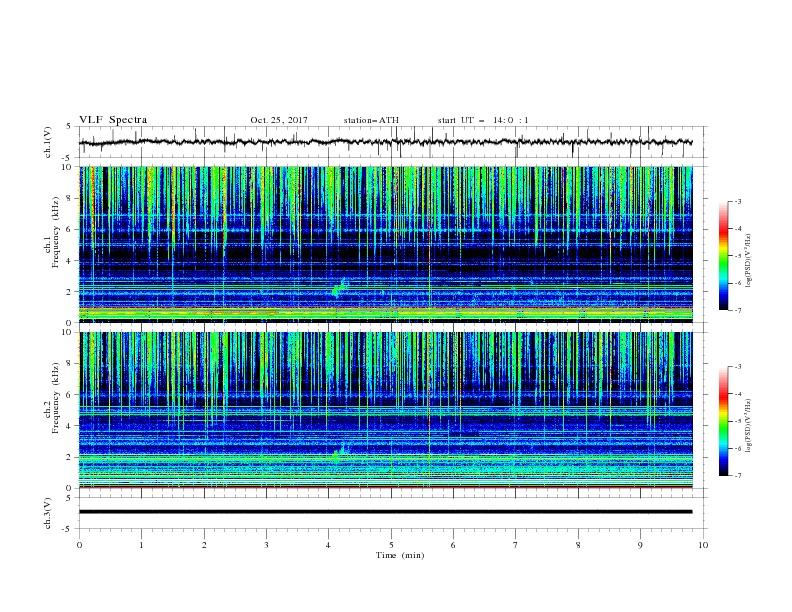
Task: Select the "start UT = 14:0 :1" text
Action: (483, 120)
